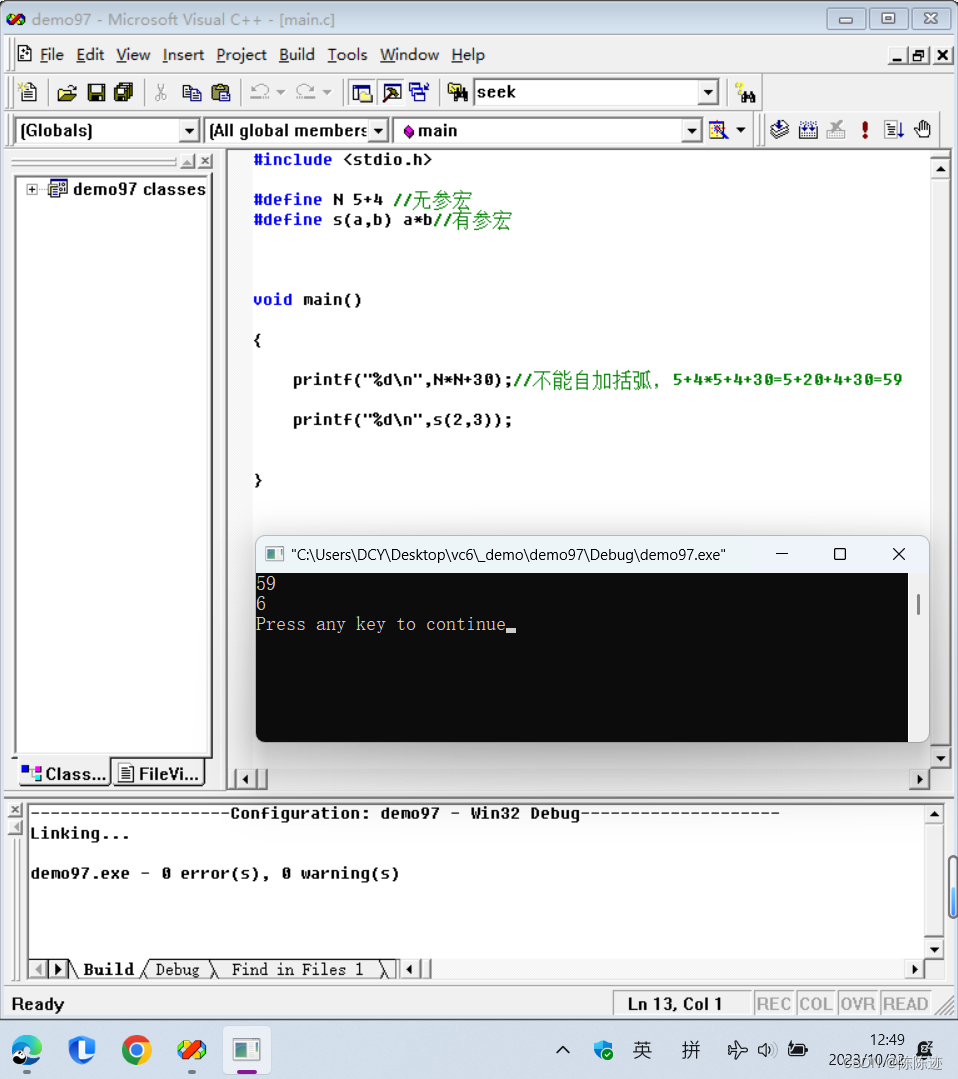This screenshot has width=958, height=1079.
Task: Open the Undo history dropdown arrow
Action: (x=280, y=92)
